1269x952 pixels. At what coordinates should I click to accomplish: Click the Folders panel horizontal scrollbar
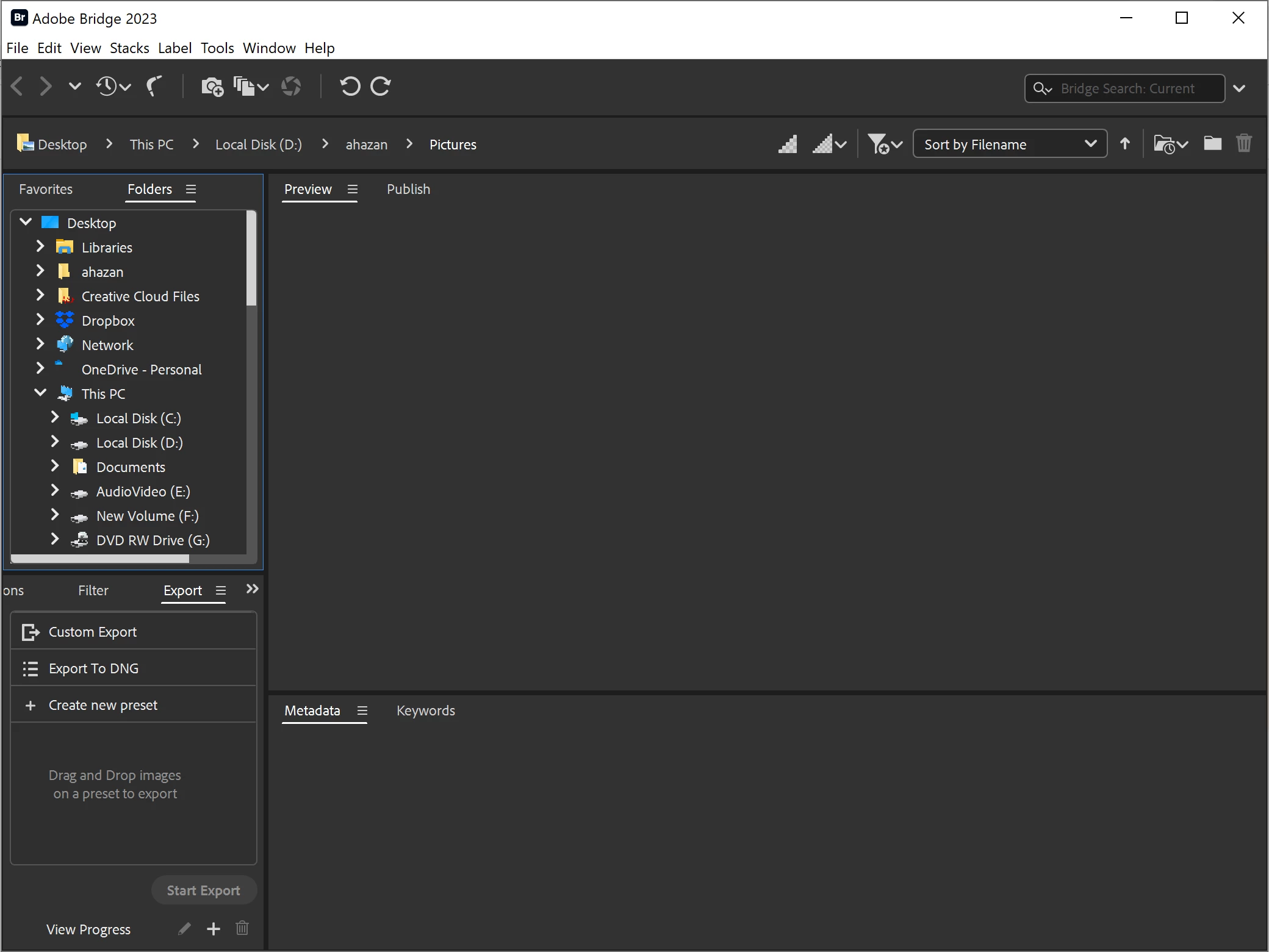(100, 559)
